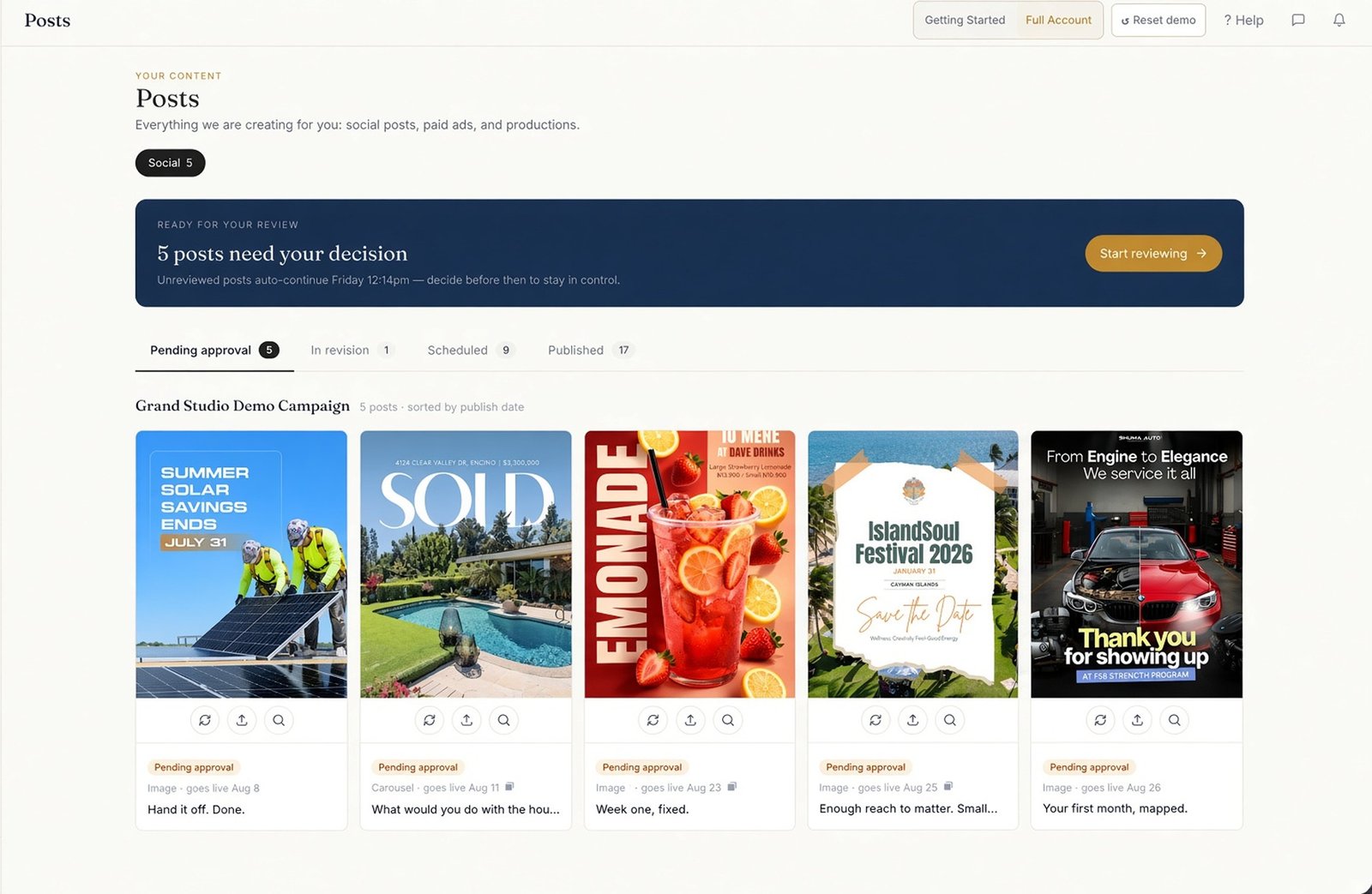Share the solar savings post

[x=242, y=720]
